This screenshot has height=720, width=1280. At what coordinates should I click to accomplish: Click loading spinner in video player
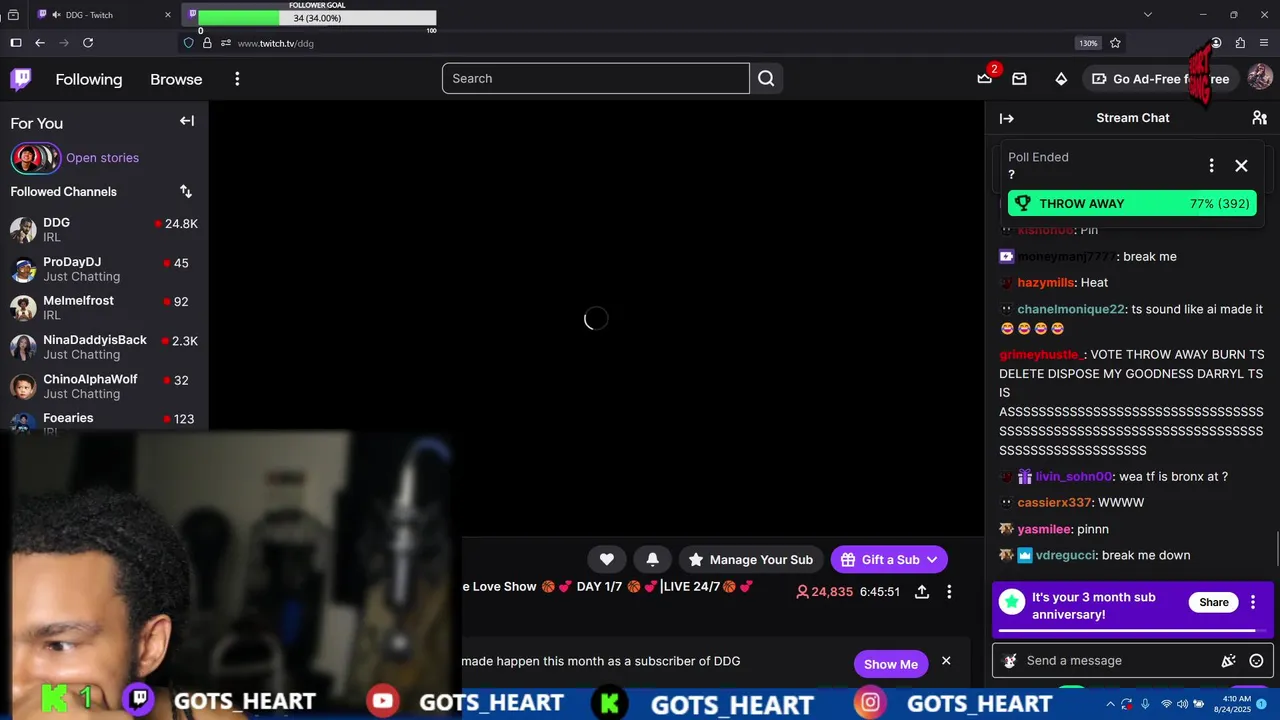[595, 319]
